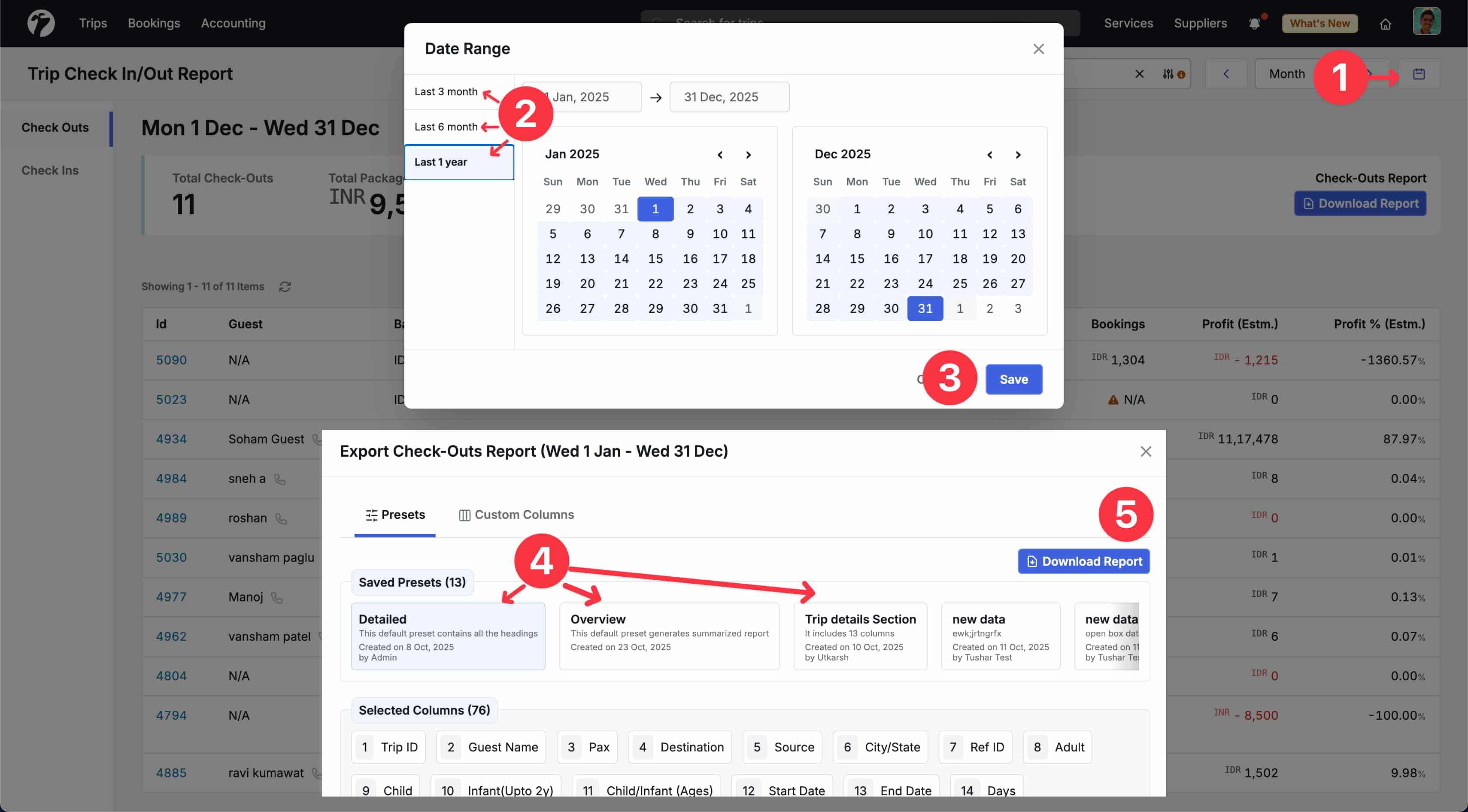The height and width of the screenshot is (812, 1468).
Task: Go to next month in Dec 2025 calendar
Action: pyautogui.click(x=1018, y=155)
